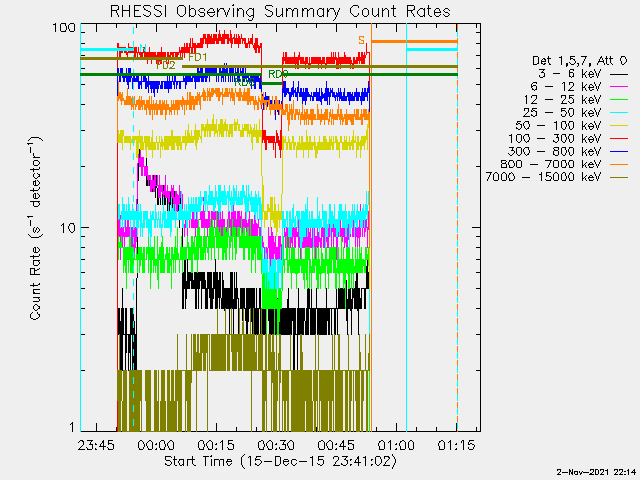Select the 6 - 12 keV legend label
The width and height of the screenshot is (640, 480).
pos(566,87)
